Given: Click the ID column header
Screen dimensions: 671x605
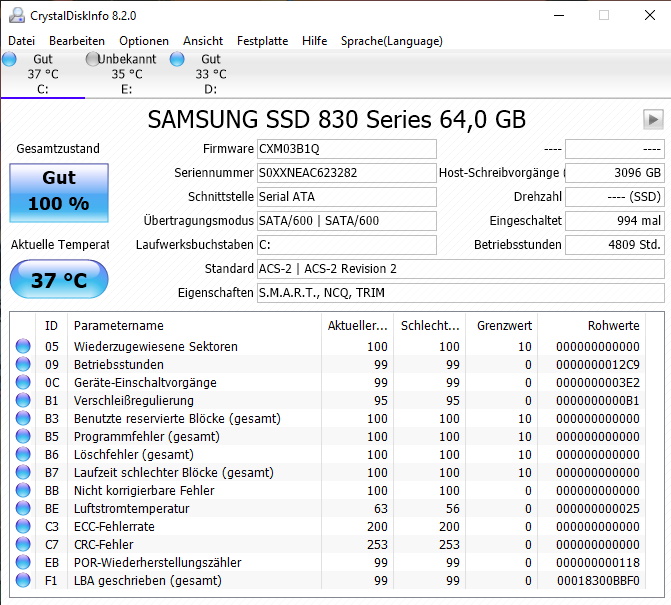Looking at the screenshot, I should 51,326.
